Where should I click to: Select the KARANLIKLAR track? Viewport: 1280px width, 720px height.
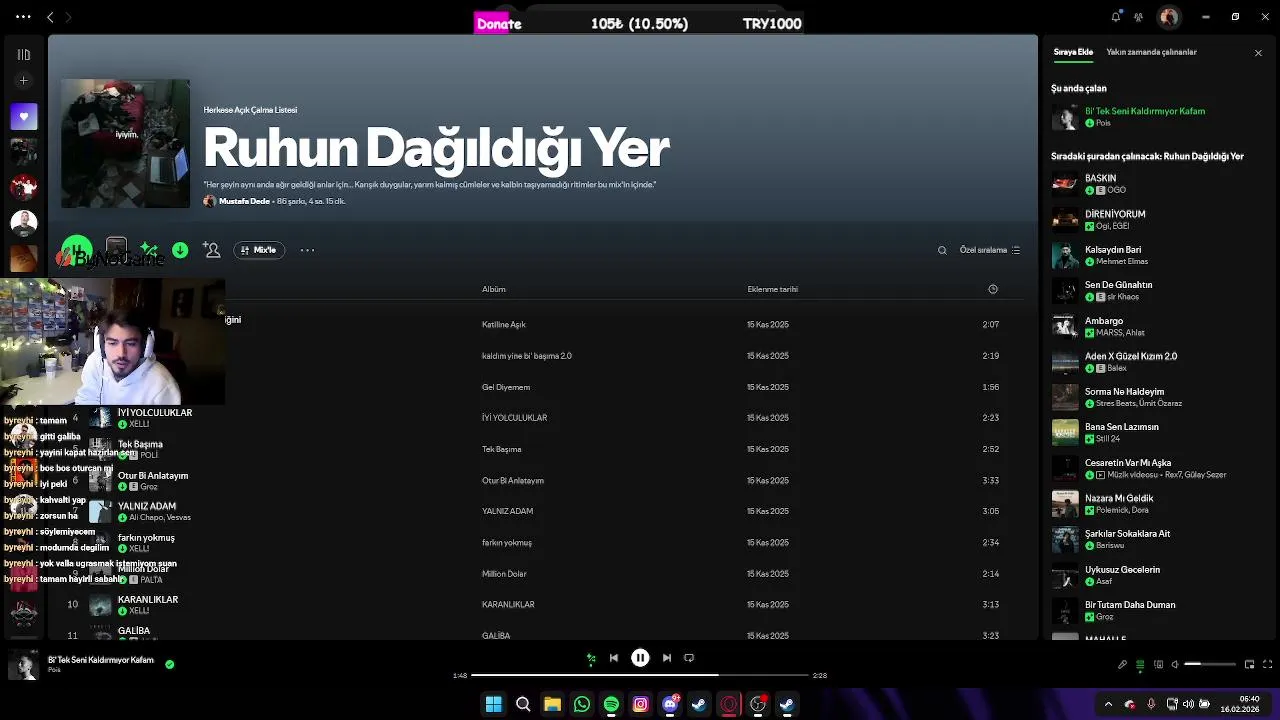point(148,600)
